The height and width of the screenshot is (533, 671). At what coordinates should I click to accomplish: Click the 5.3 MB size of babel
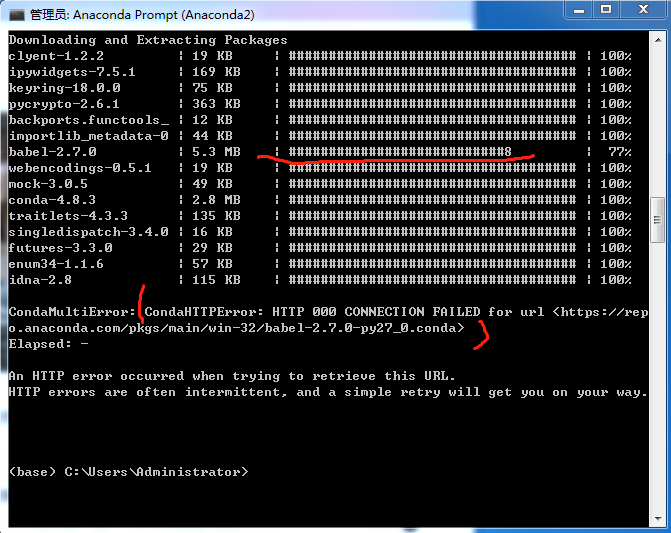pos(214,152)
